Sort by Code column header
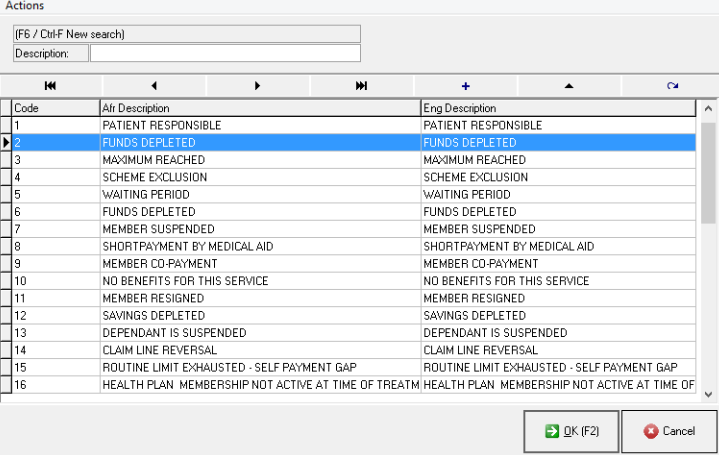 [x=55, y=108]
